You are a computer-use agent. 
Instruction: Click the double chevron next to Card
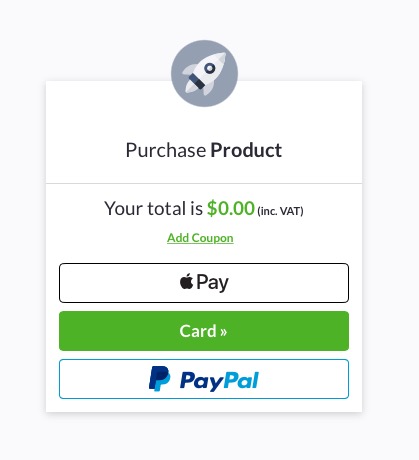(x=223, y=332)
